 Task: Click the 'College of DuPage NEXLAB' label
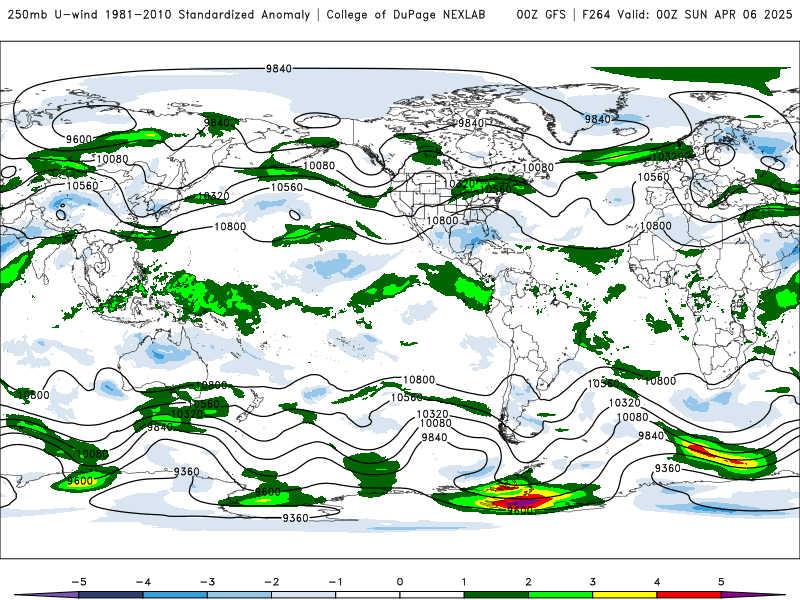click(x=406, y=15)
